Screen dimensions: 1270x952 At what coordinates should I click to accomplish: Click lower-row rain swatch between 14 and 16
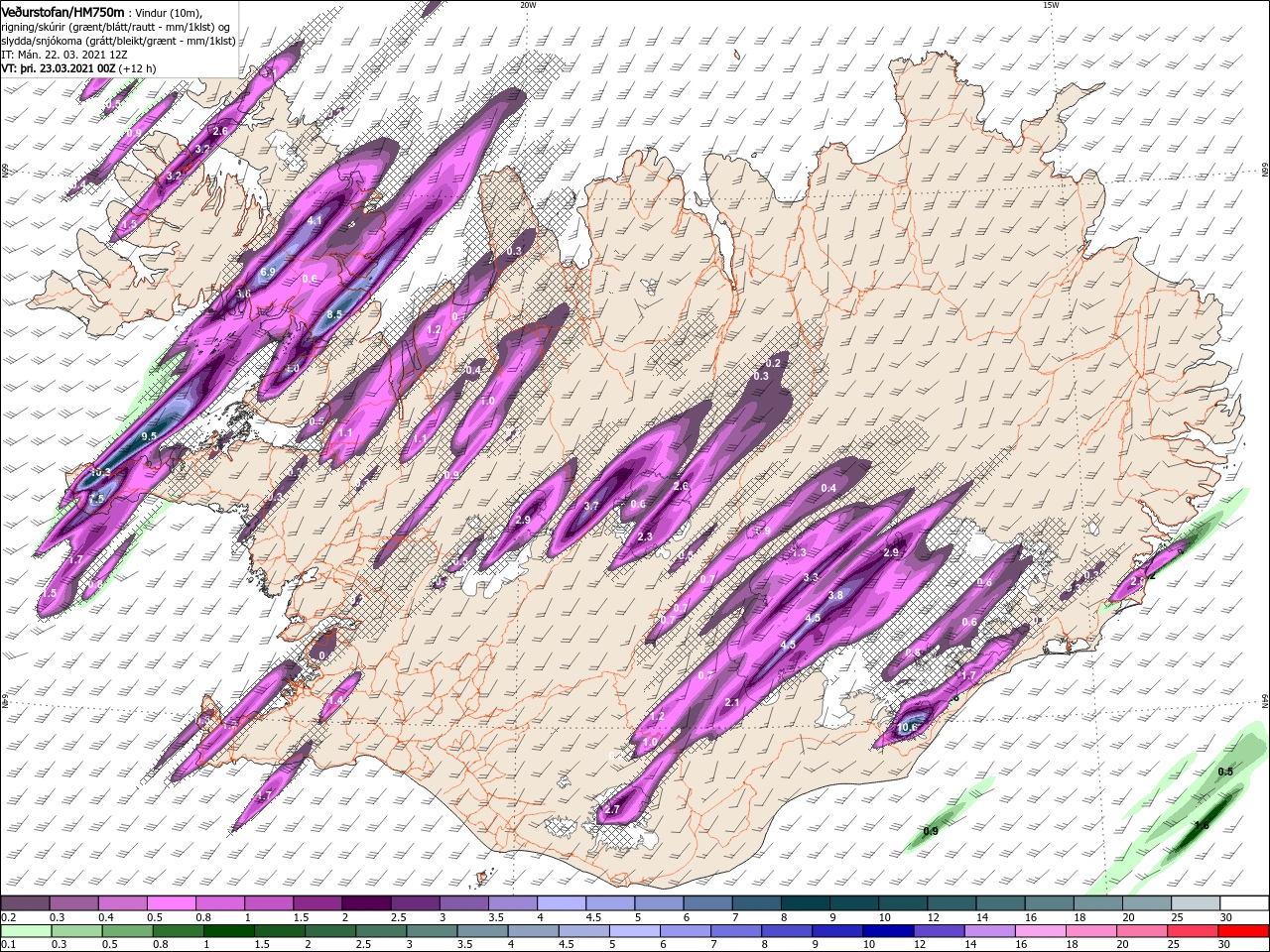pos(988,931)
